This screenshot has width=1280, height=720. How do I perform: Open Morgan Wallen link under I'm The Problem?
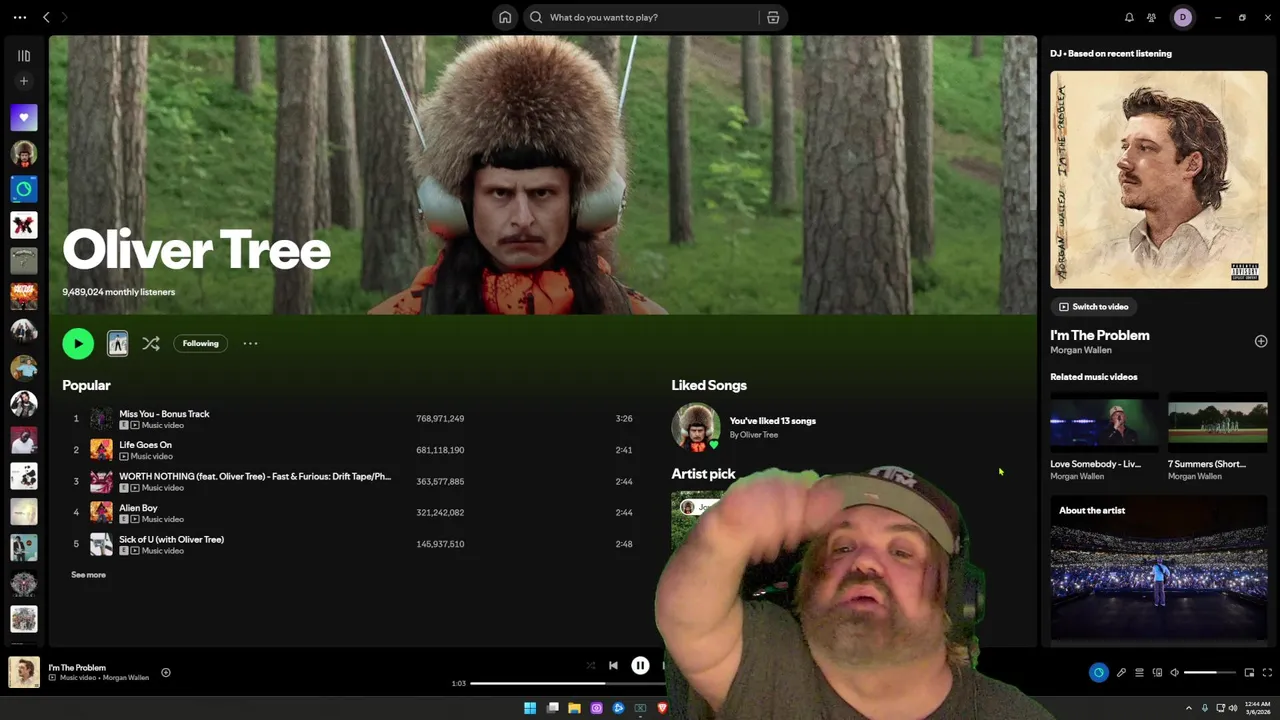coord(1080,350)
